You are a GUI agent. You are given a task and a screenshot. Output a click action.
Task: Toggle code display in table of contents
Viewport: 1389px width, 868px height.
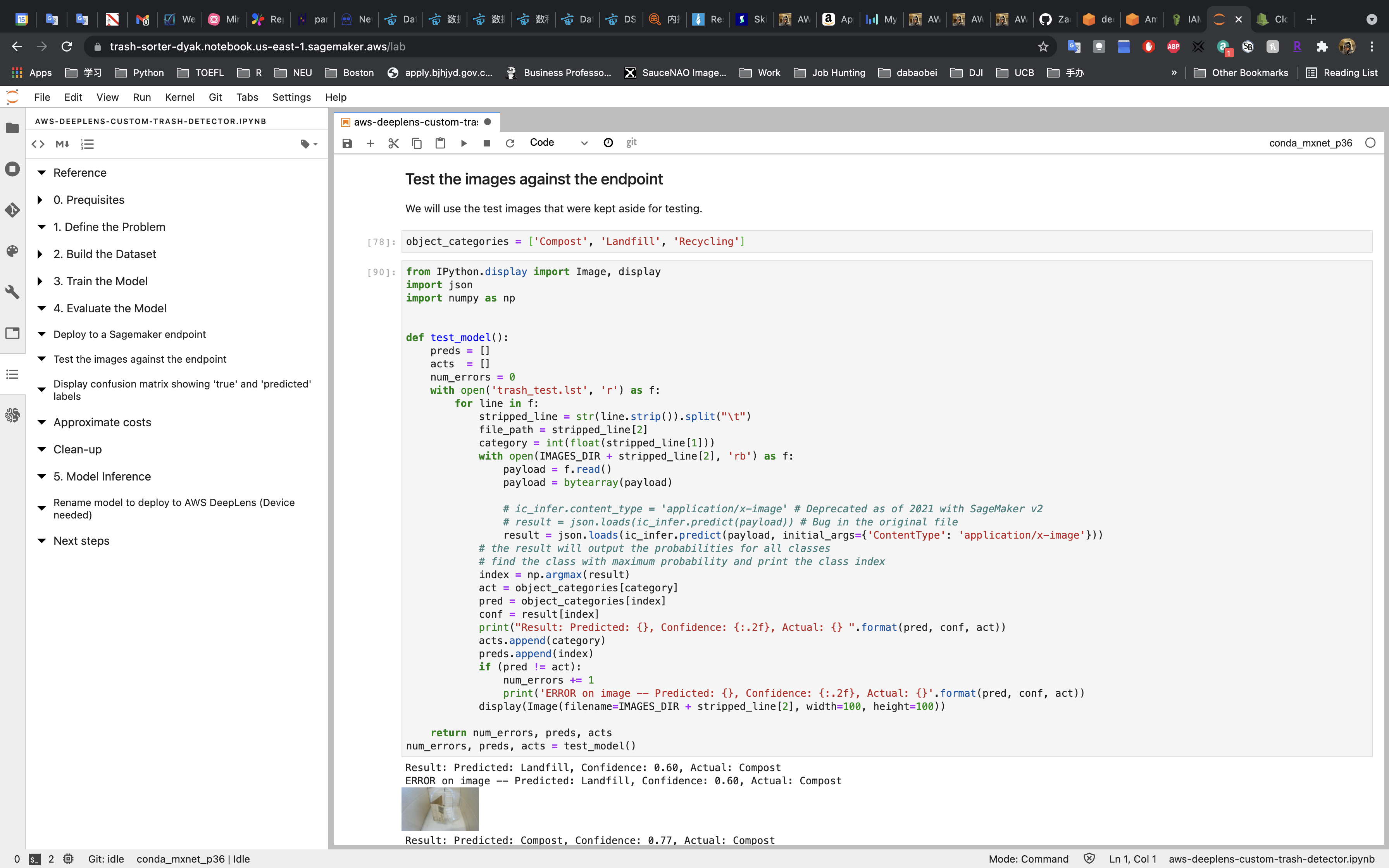tap(38, 144)
